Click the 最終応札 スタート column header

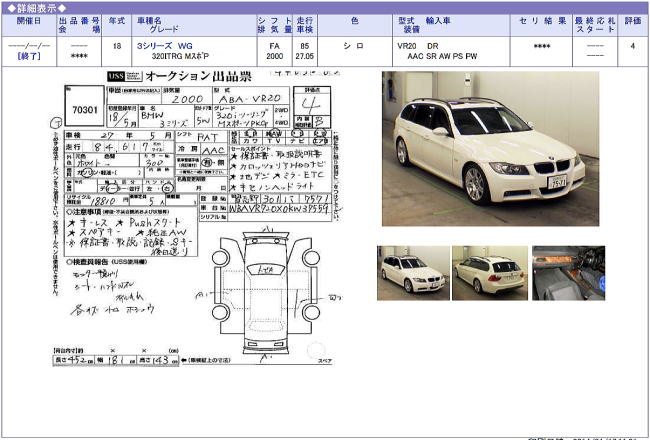coord(595,25)
